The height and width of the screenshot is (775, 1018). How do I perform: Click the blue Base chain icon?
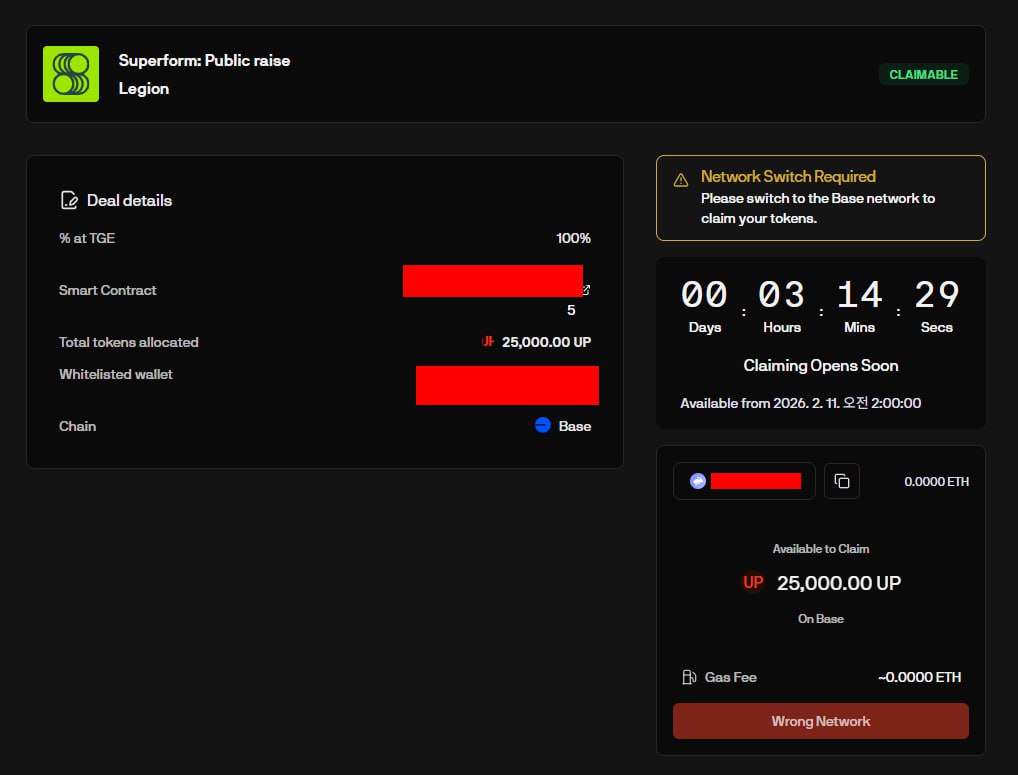543,425
